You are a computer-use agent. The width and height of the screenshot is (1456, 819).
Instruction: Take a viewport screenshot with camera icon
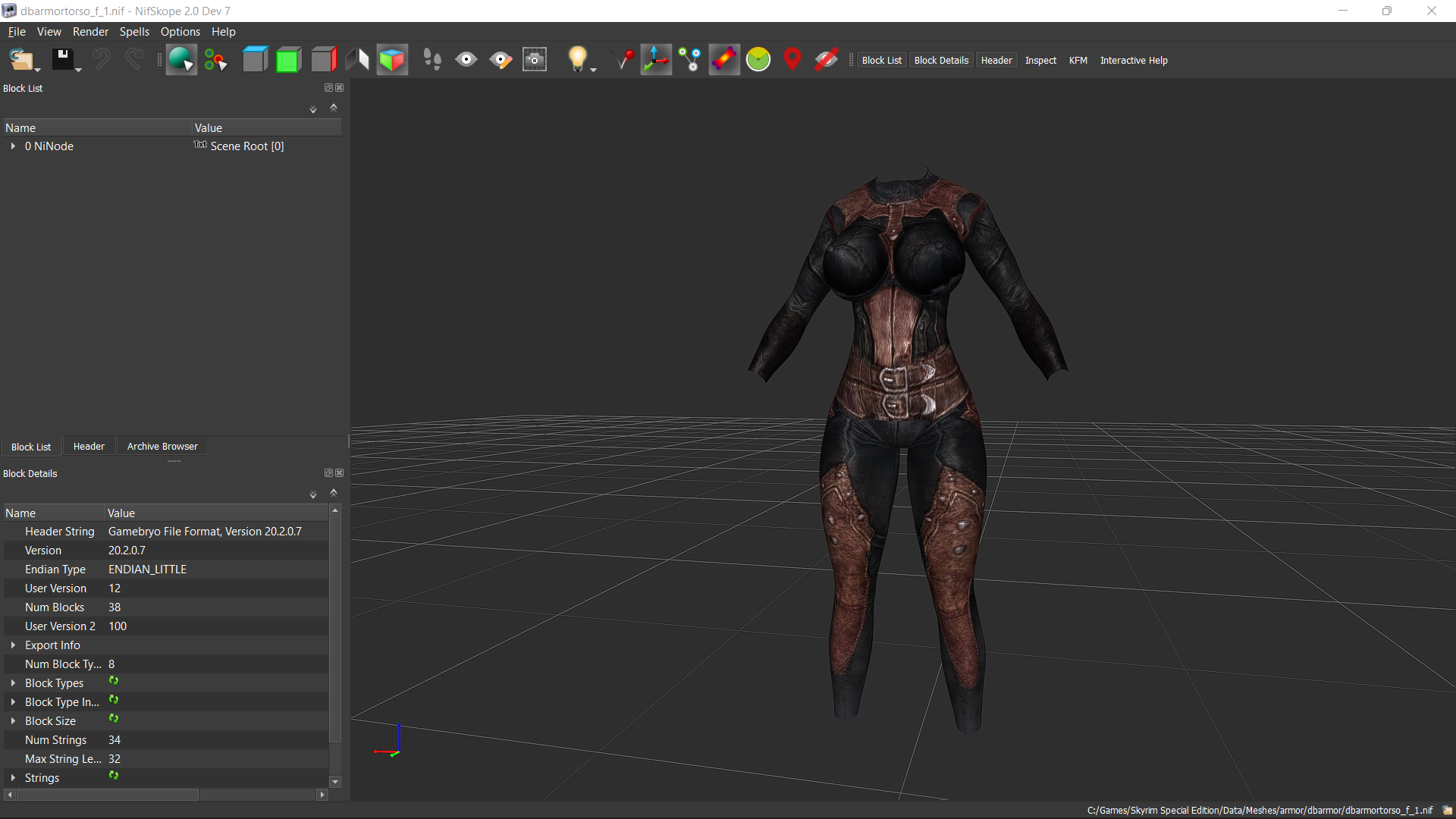point(535,60)
